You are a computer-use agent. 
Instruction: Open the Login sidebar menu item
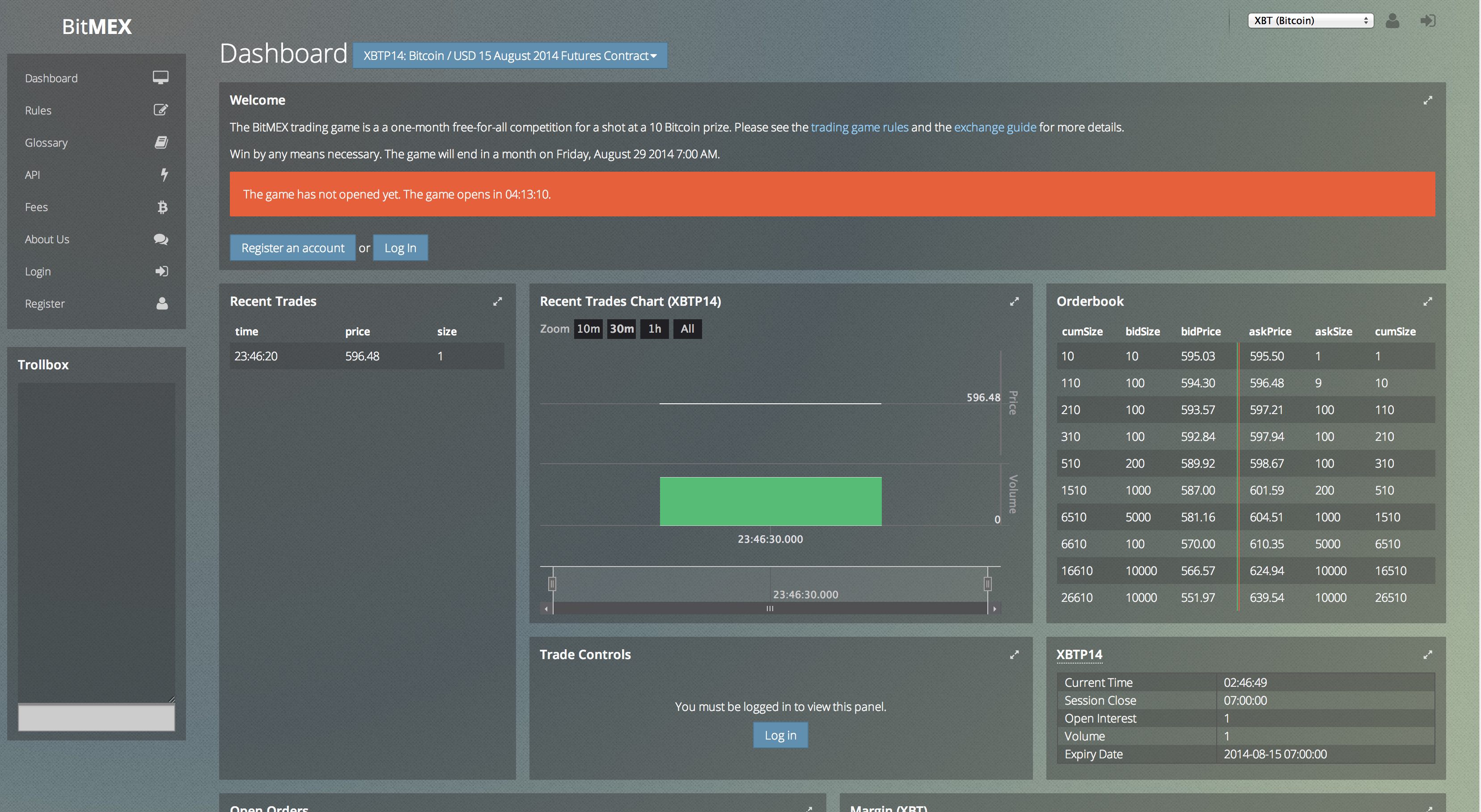(x=38, y=271)
